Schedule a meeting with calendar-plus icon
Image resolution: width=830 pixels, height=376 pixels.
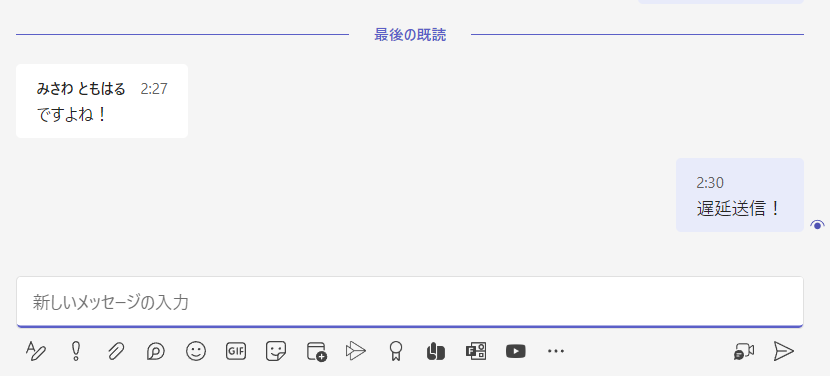point(317,351)
